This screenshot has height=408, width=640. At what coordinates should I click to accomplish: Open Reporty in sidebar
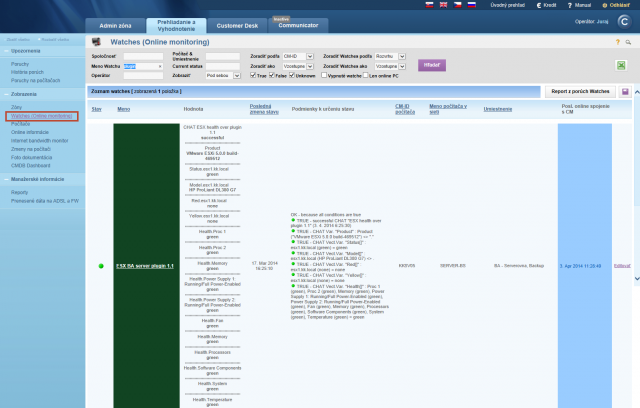pyautogui.click(x=19, y=192)
